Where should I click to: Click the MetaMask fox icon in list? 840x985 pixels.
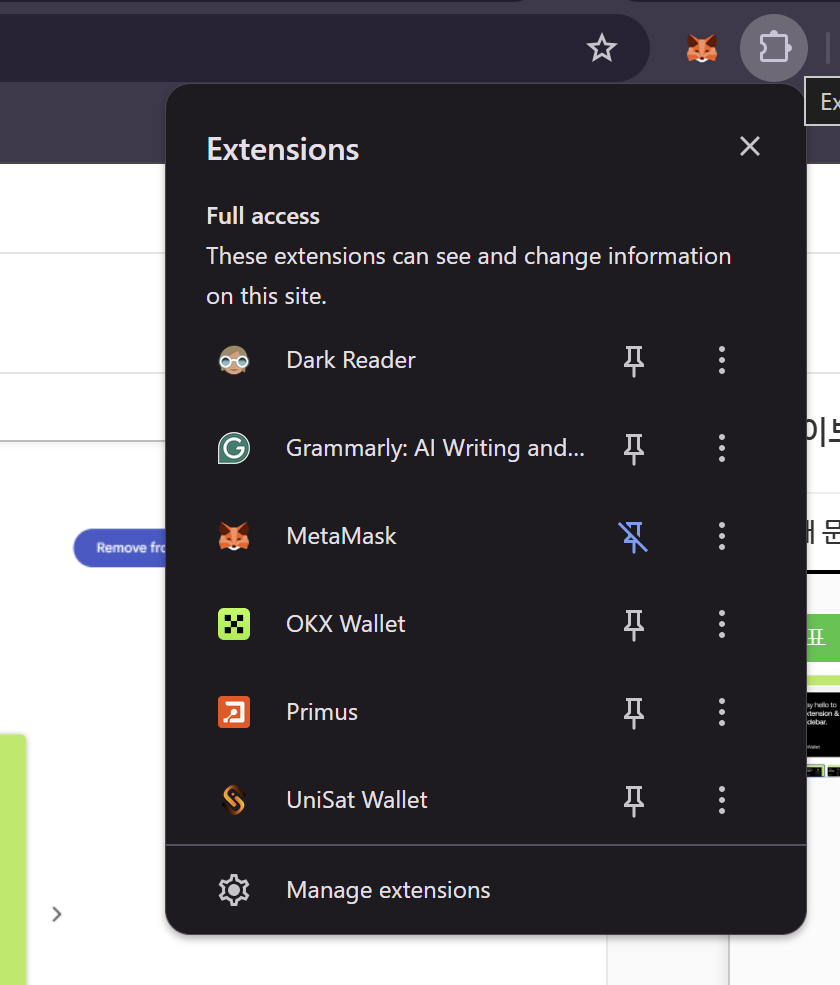(234, 536)
